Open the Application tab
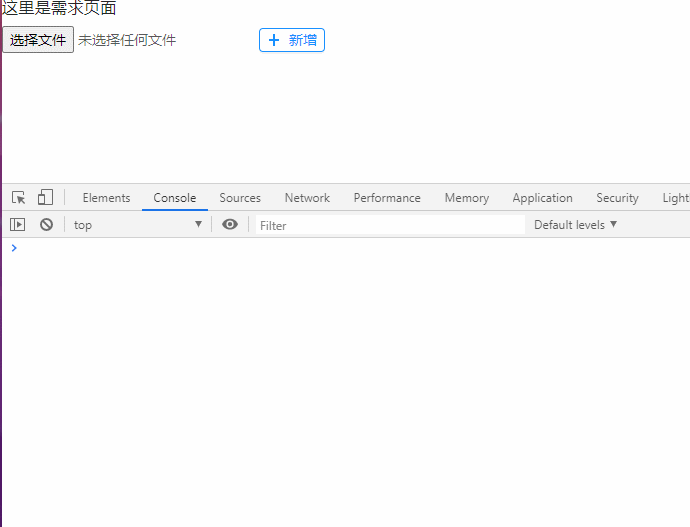The image size is (690, 527). (543, 198)
